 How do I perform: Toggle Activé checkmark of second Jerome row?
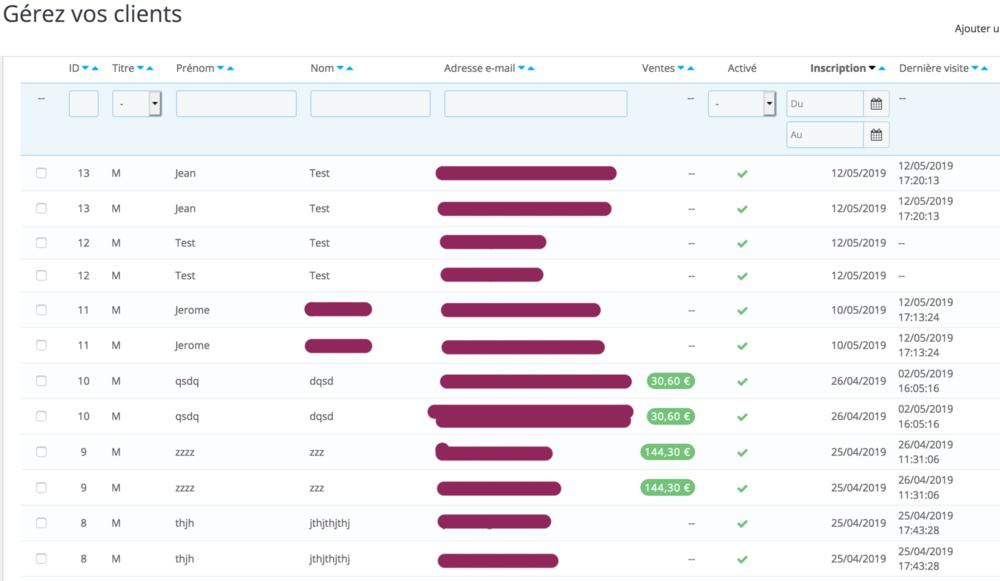point(742,346)
